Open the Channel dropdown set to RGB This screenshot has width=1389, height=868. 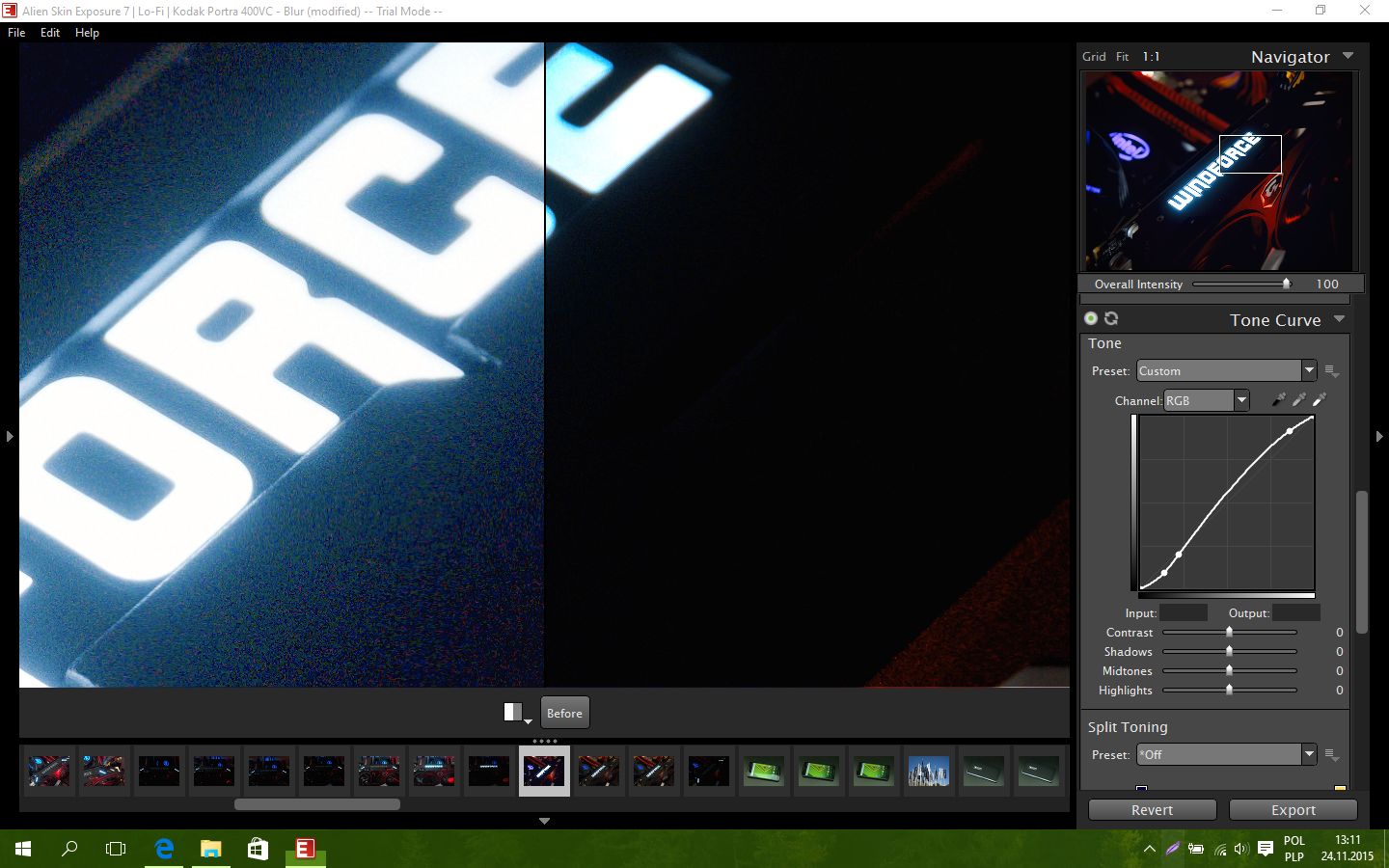[x=1207, y=400]
